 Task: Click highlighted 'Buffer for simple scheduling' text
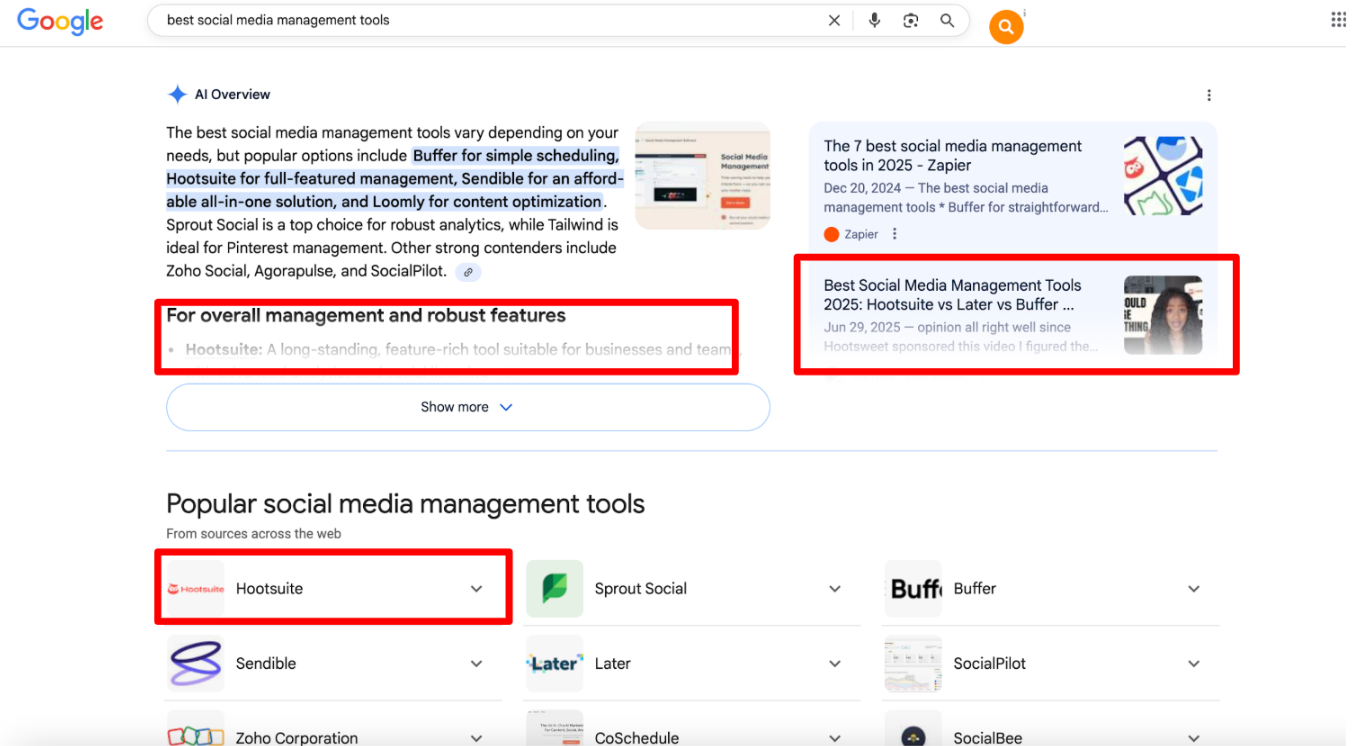coord(516,155)
